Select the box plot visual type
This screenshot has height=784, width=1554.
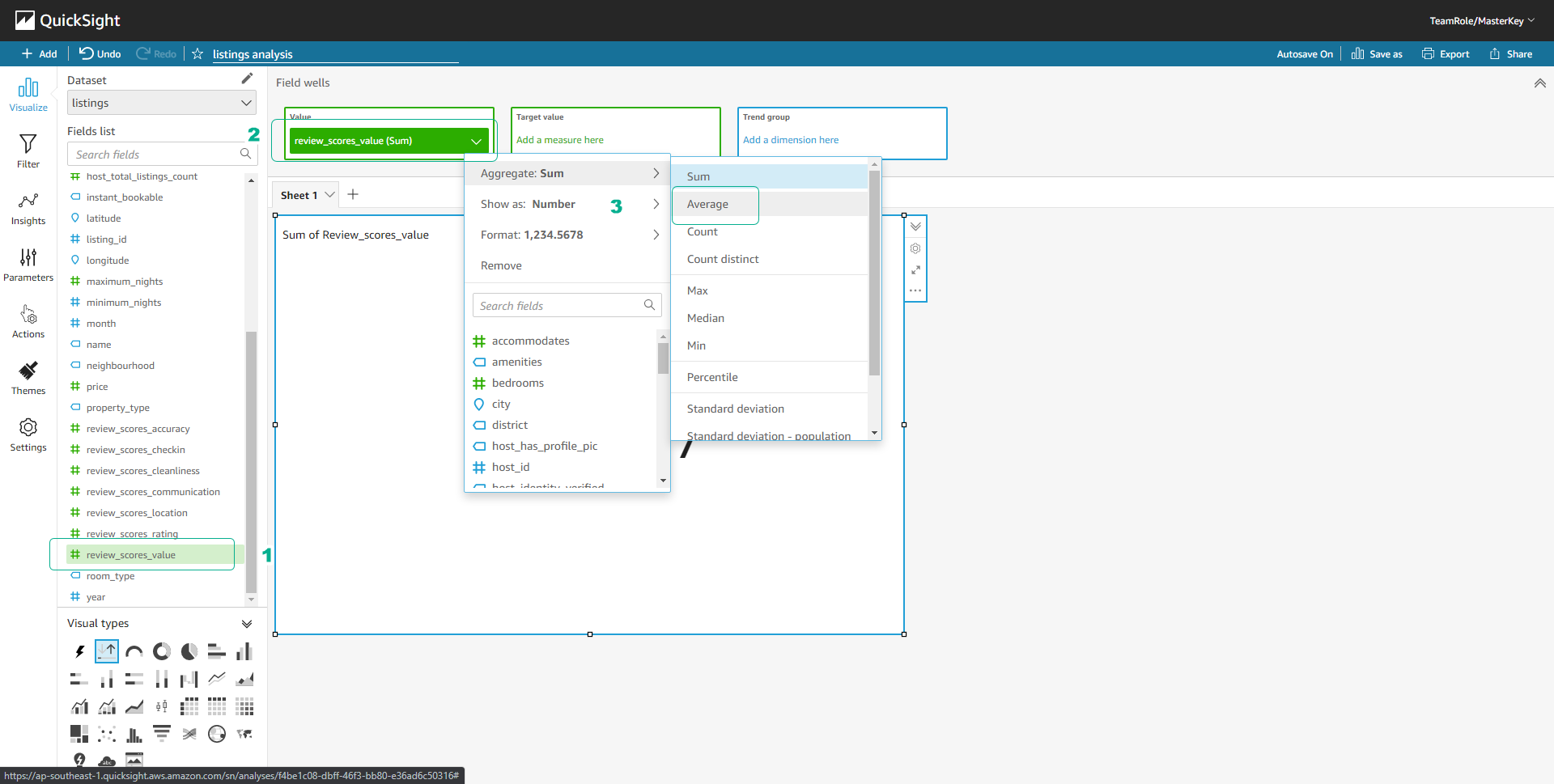point(162,706)
